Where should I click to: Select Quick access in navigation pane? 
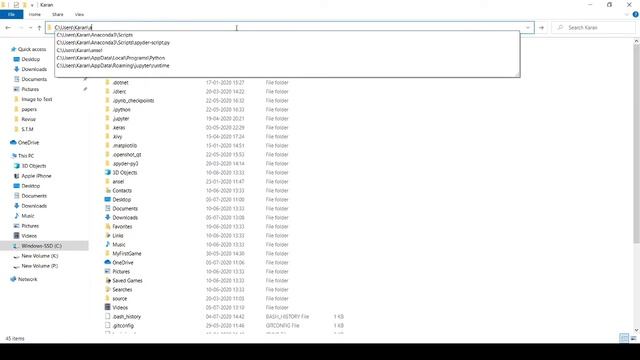32,49
